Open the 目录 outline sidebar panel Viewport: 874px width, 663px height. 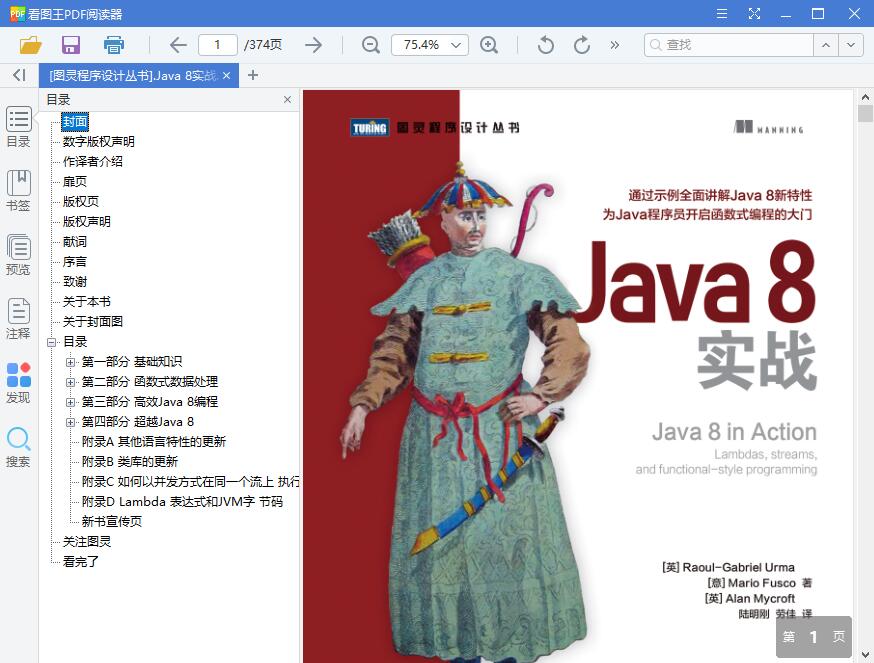(x=18, y=127)
